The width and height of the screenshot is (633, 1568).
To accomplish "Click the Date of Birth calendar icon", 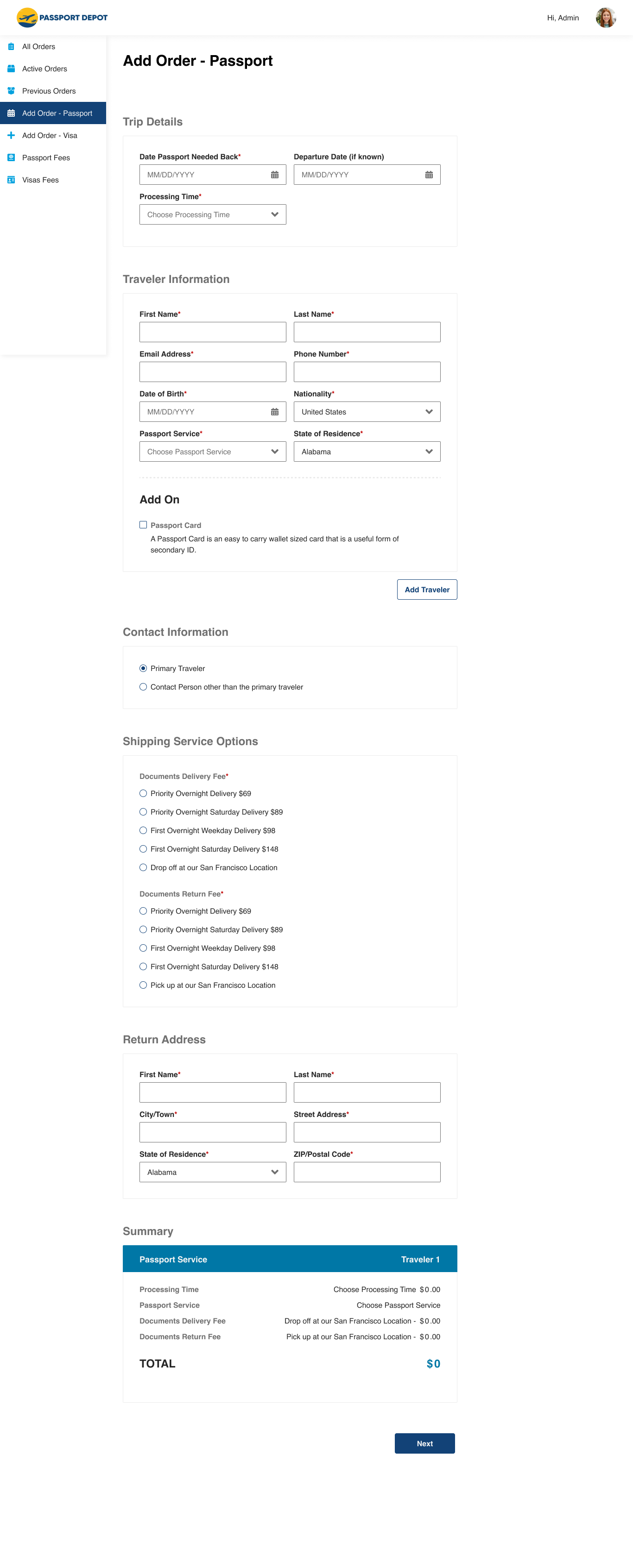I will tap(275, 412).
